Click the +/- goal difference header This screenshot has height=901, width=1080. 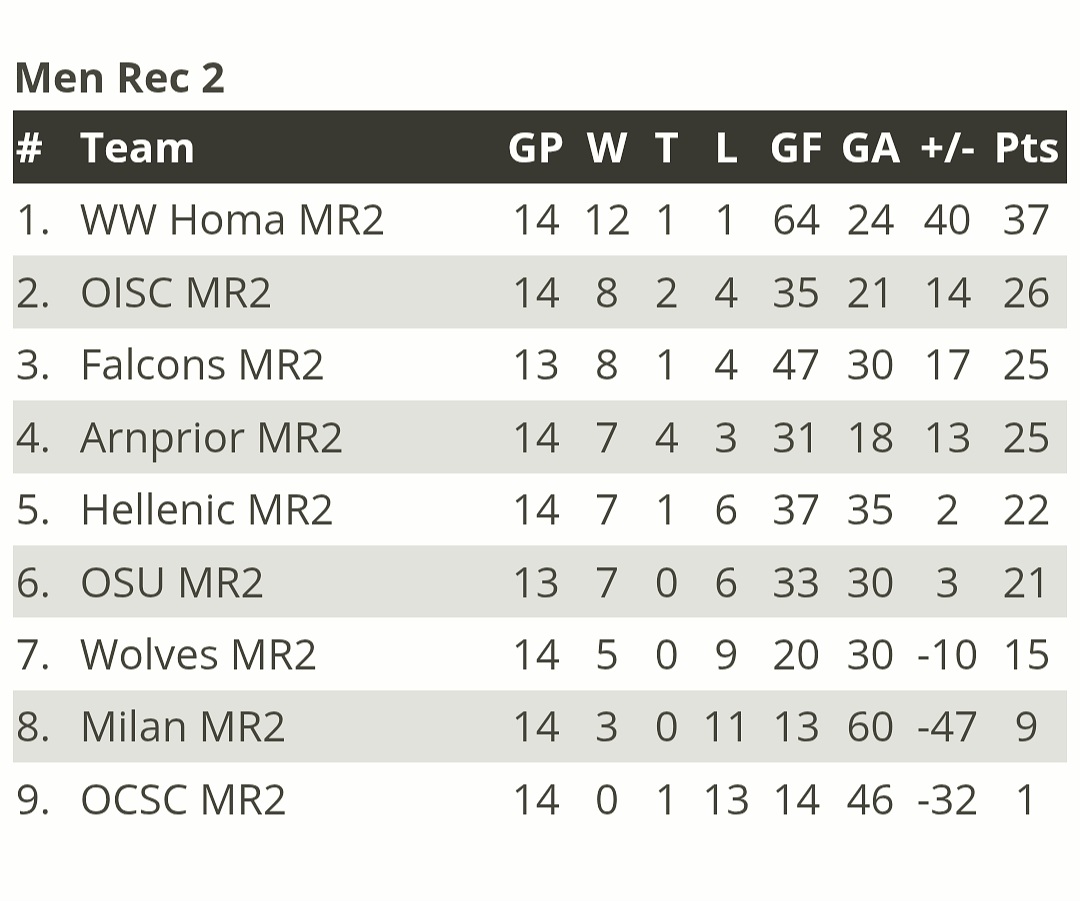click(x=946, y=148)
